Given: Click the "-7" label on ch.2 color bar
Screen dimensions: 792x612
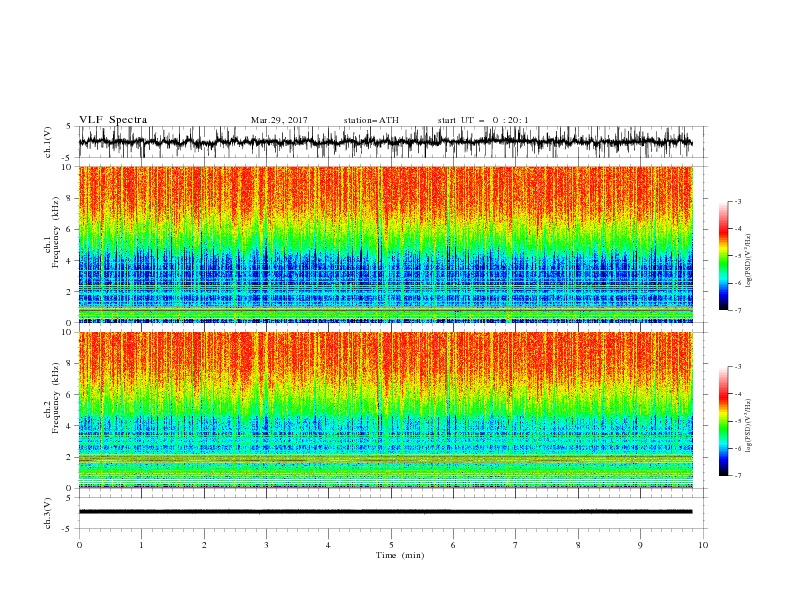Looking at the screenshot, I should [738, 476].
